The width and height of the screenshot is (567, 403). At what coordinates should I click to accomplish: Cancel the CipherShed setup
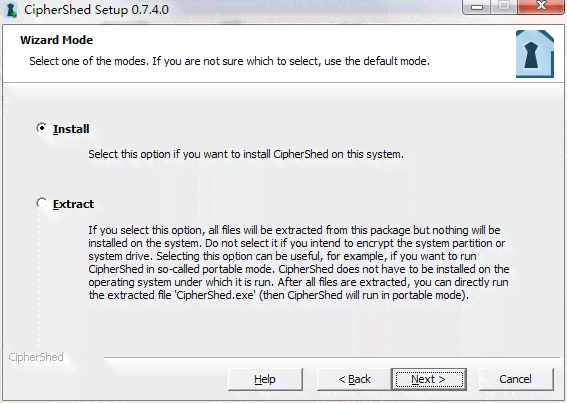[x=516, y=379]
